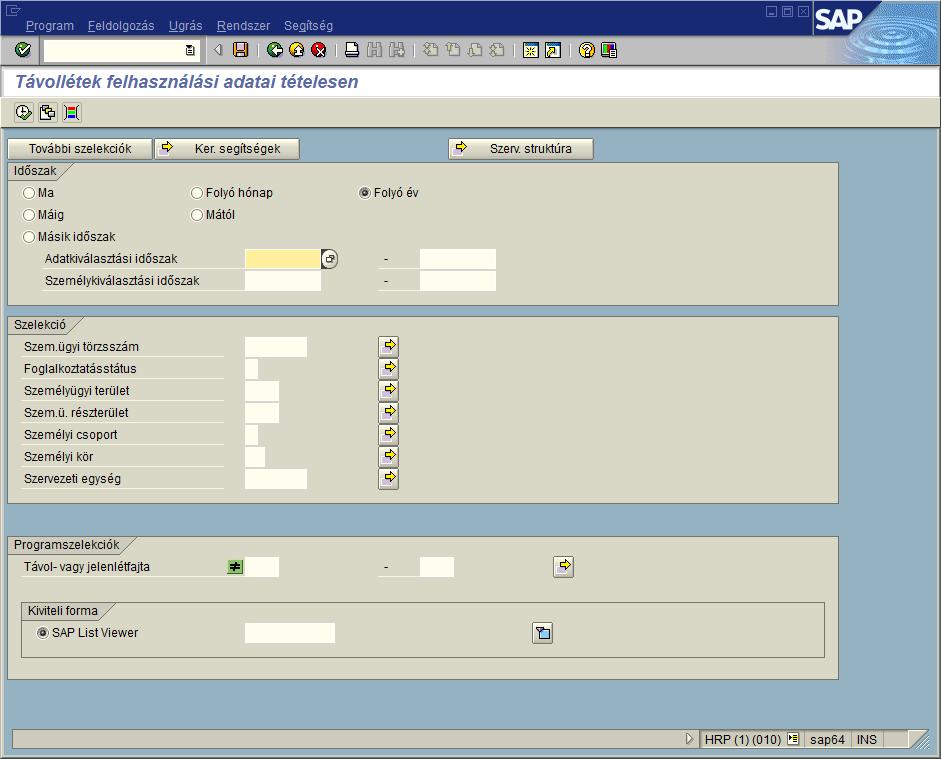Open multiple selection for Szervezeti egység
The width and height of the screenshot is (941, 759).
(x=389, y=478)
